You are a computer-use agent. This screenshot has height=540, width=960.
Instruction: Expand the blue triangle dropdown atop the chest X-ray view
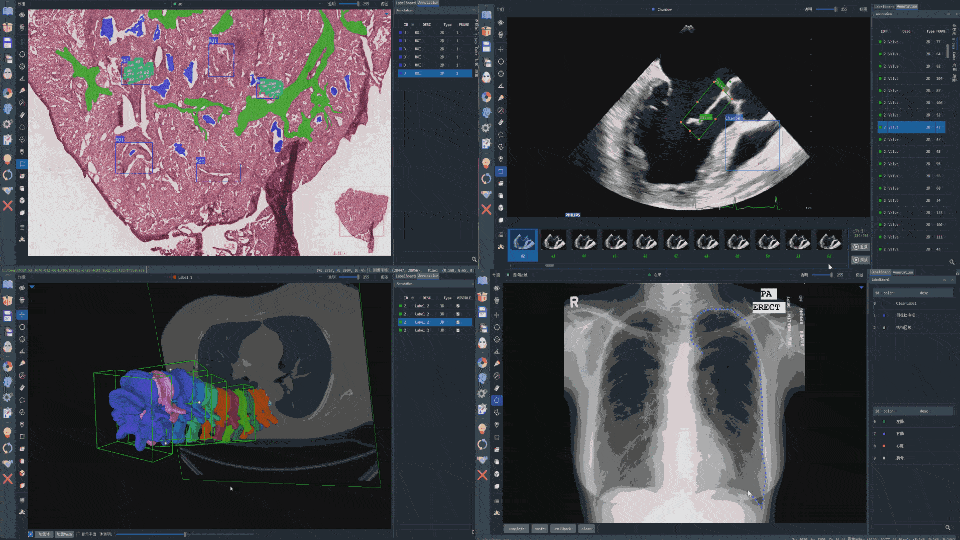point(861,287)
